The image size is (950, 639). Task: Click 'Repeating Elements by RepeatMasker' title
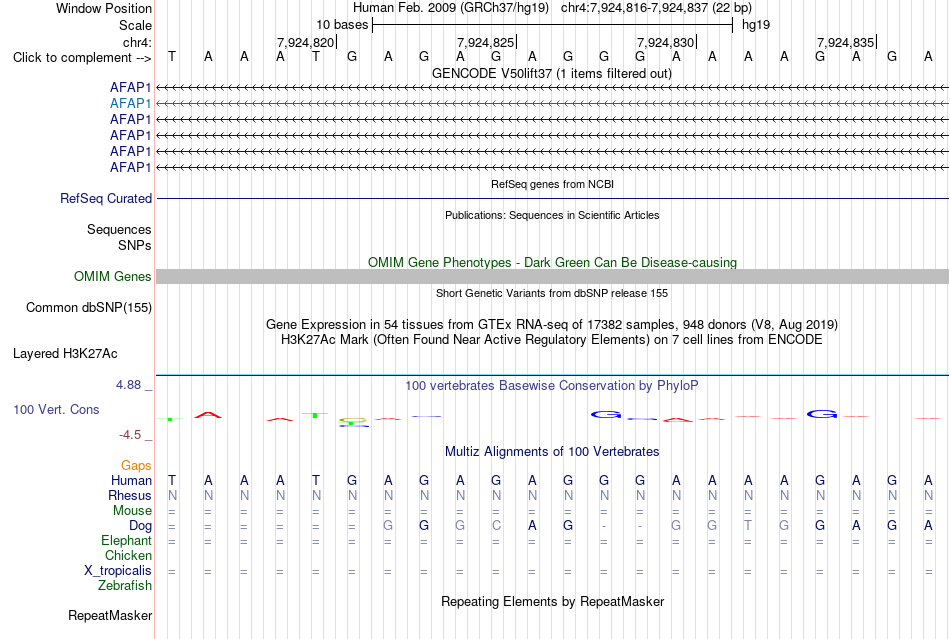click(x=552, y=601)
